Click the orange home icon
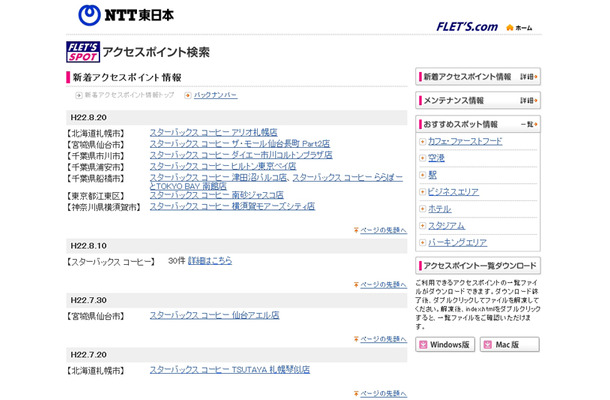This screenshot has height=400, width=610. 510,27
